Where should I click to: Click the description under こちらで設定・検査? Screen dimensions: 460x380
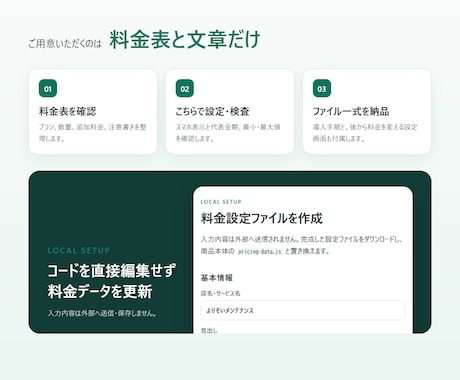228,133
